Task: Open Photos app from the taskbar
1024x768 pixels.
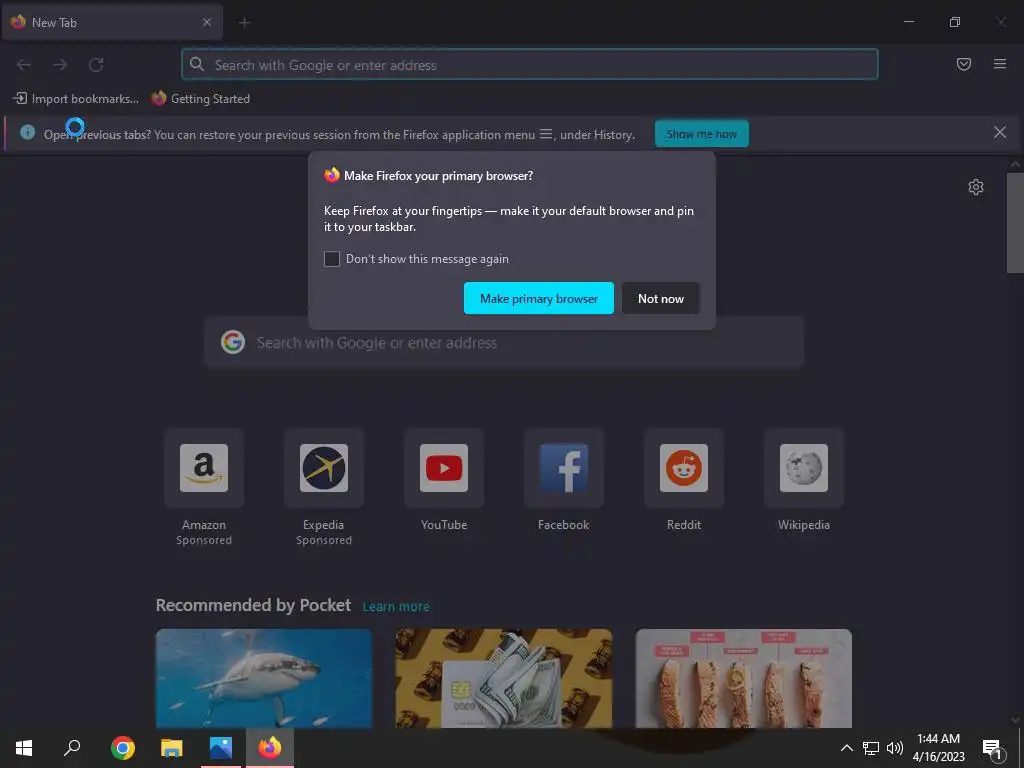Action: click(x=221, y=748)
